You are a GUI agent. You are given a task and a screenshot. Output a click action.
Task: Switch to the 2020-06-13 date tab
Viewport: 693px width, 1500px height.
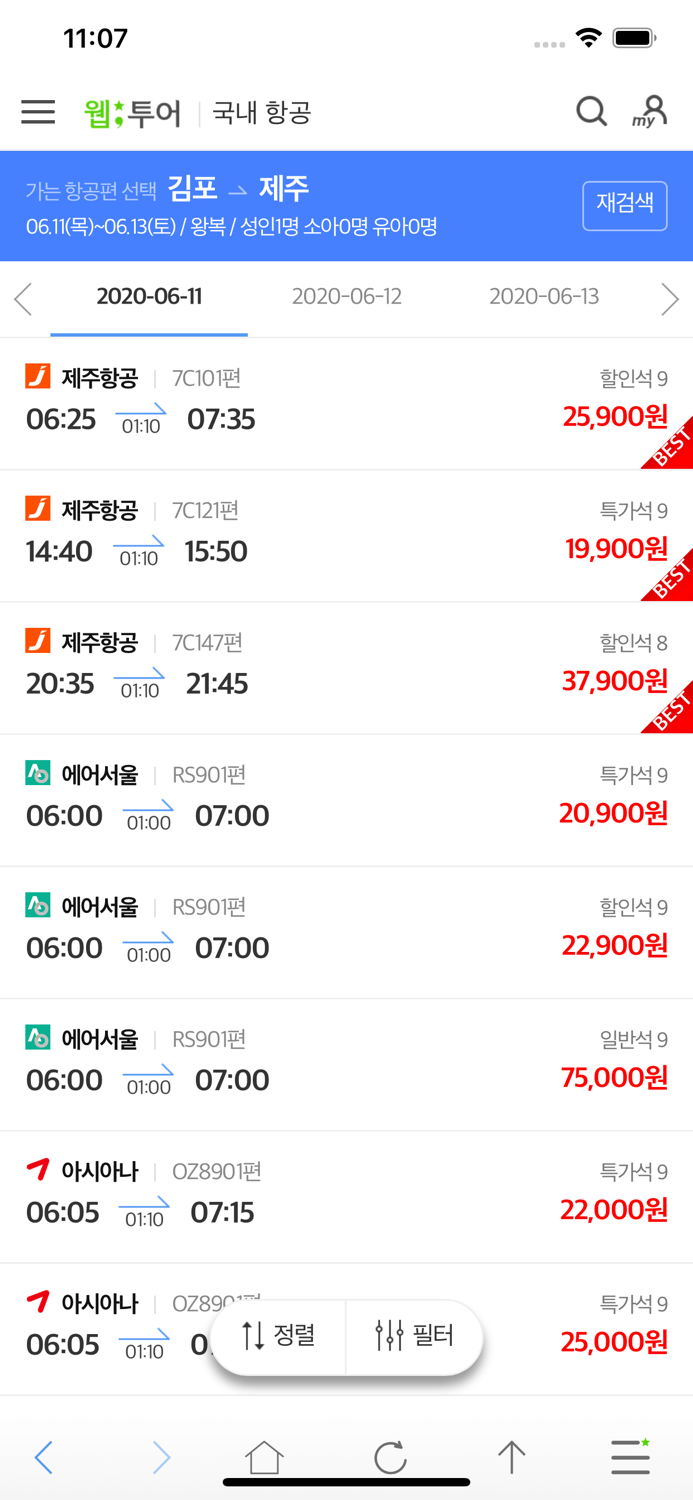point(544,297)
